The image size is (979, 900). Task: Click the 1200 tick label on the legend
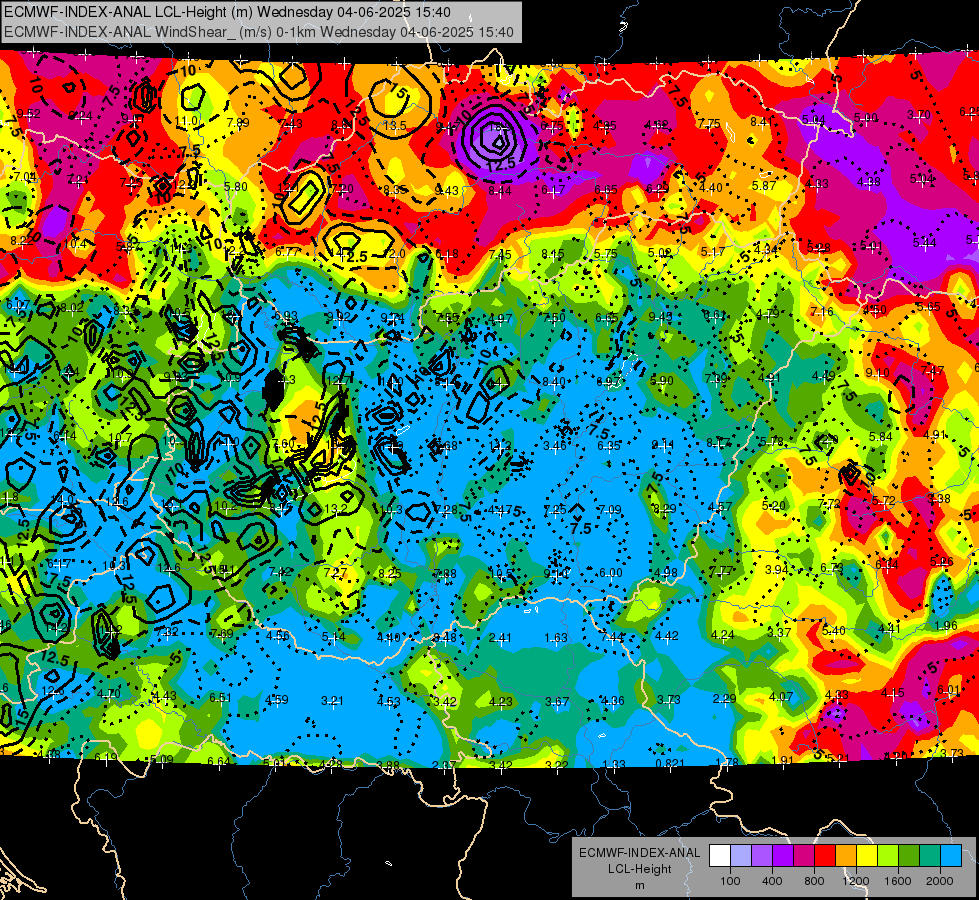pyautogui.click(x=856, y=881)
